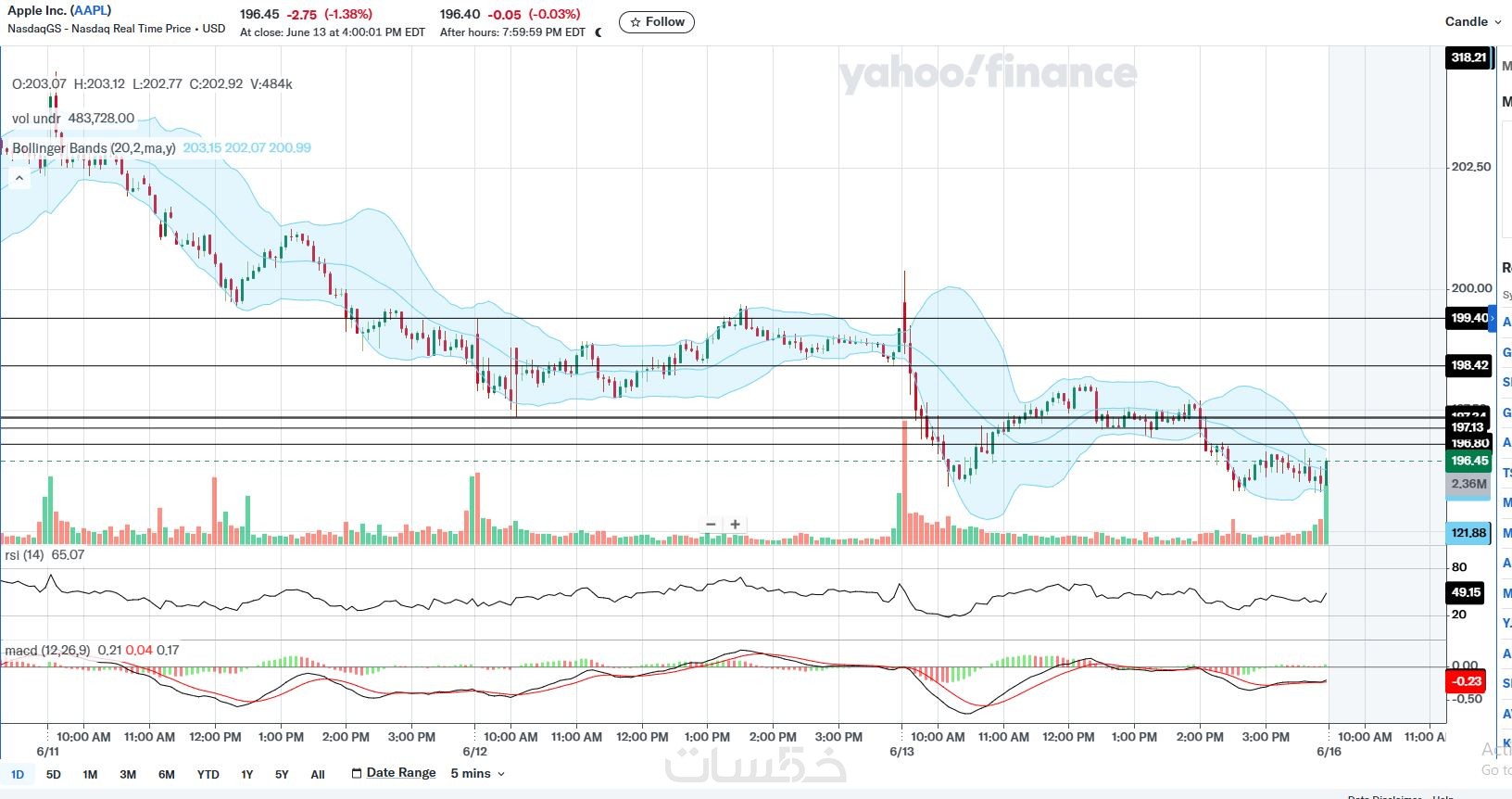The height and width of the screenshot is (799, 1512).
Task: Click the Follow star button
Action: tap(656, 22)
